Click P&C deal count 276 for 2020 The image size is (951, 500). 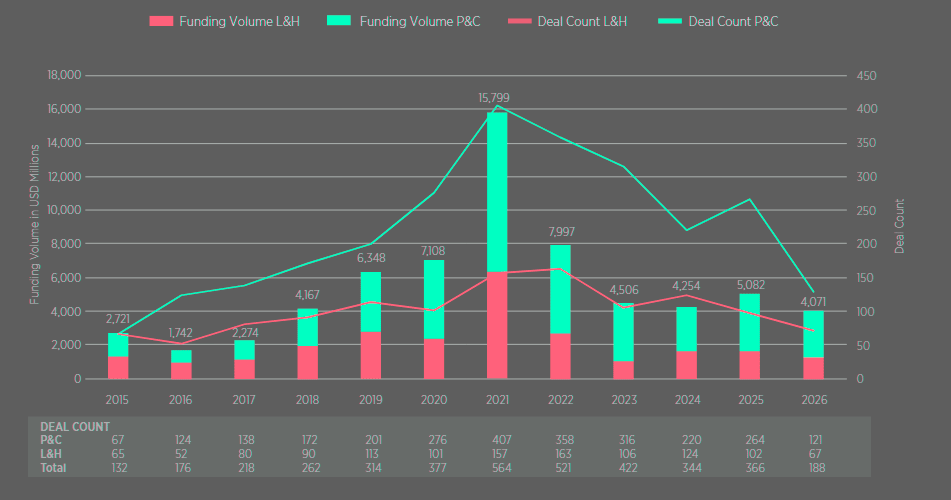[437, 440]
